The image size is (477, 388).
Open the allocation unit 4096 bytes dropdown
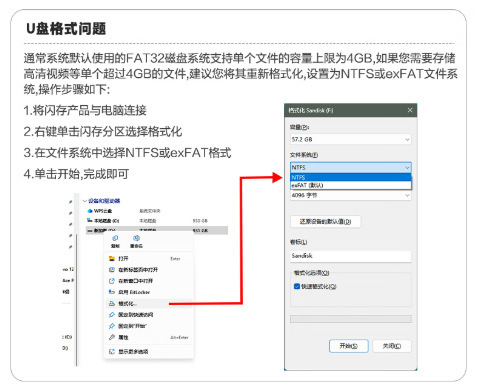point(351,195)
